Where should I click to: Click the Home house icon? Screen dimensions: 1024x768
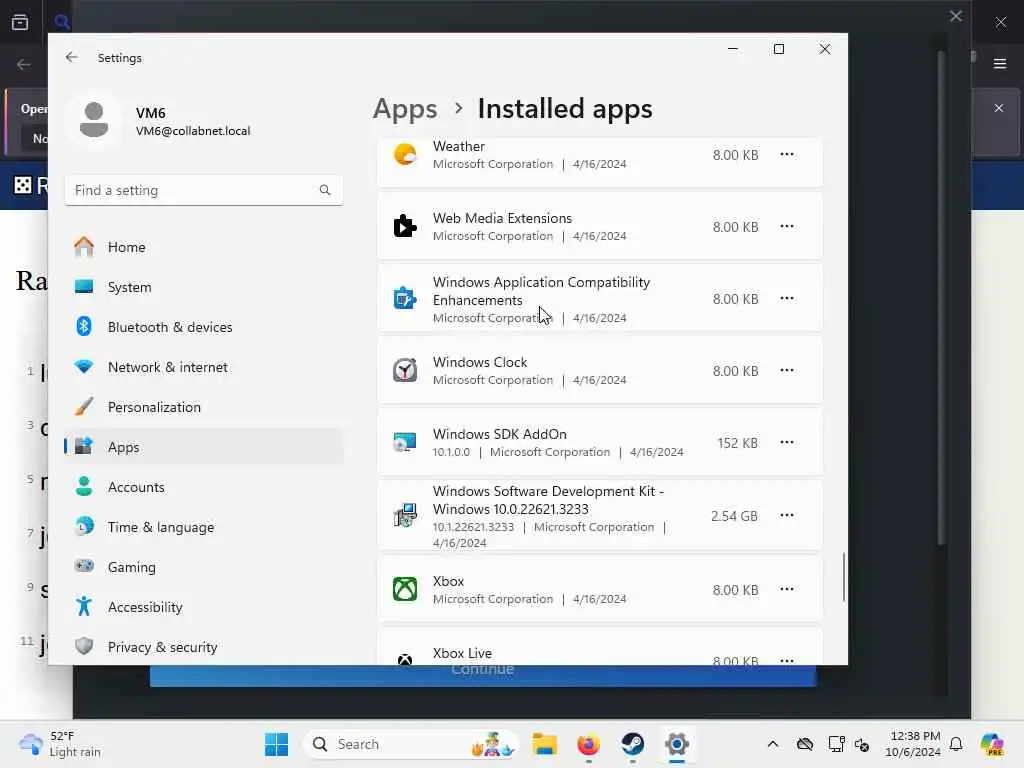(x=84, y=246)
